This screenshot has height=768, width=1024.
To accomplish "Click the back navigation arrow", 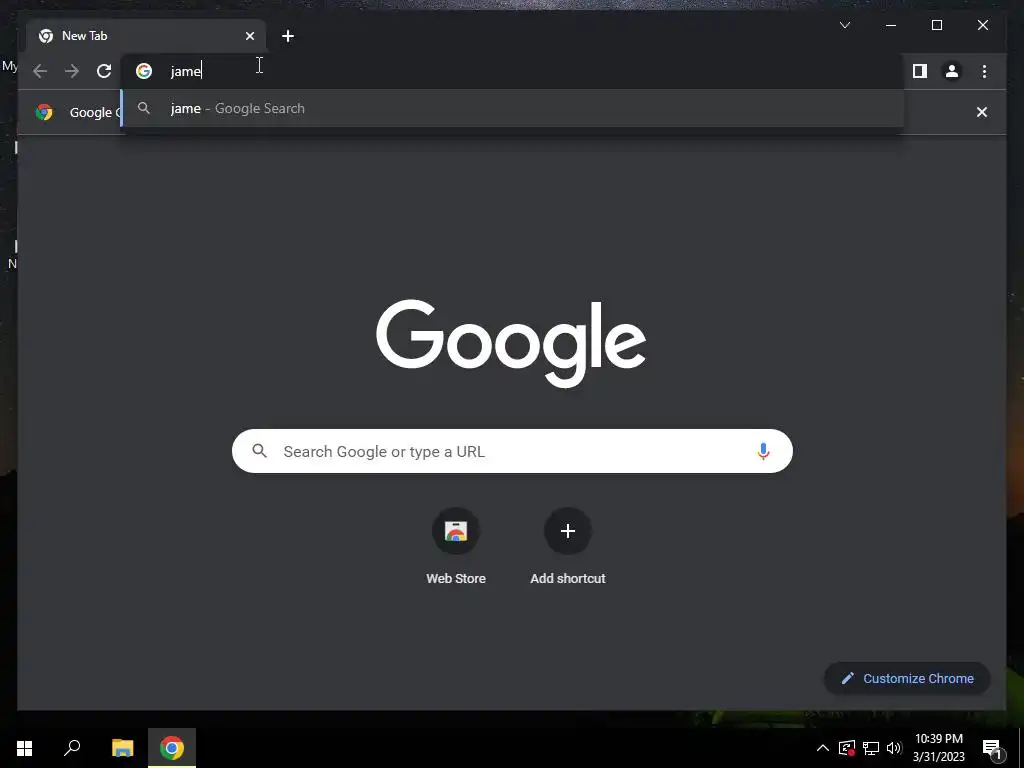I will pos(40,71).
